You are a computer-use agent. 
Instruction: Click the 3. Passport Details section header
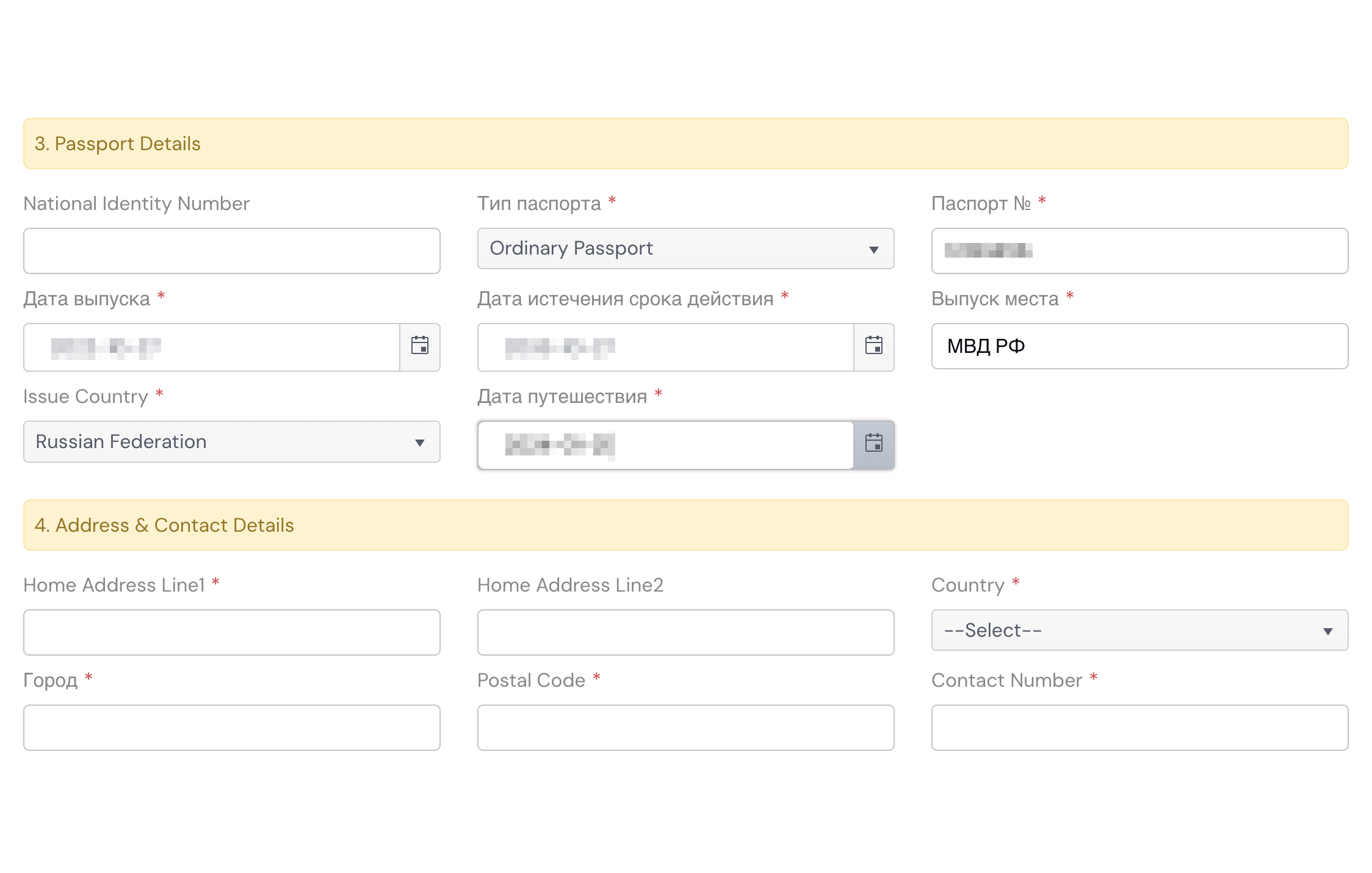click(685, 143)
